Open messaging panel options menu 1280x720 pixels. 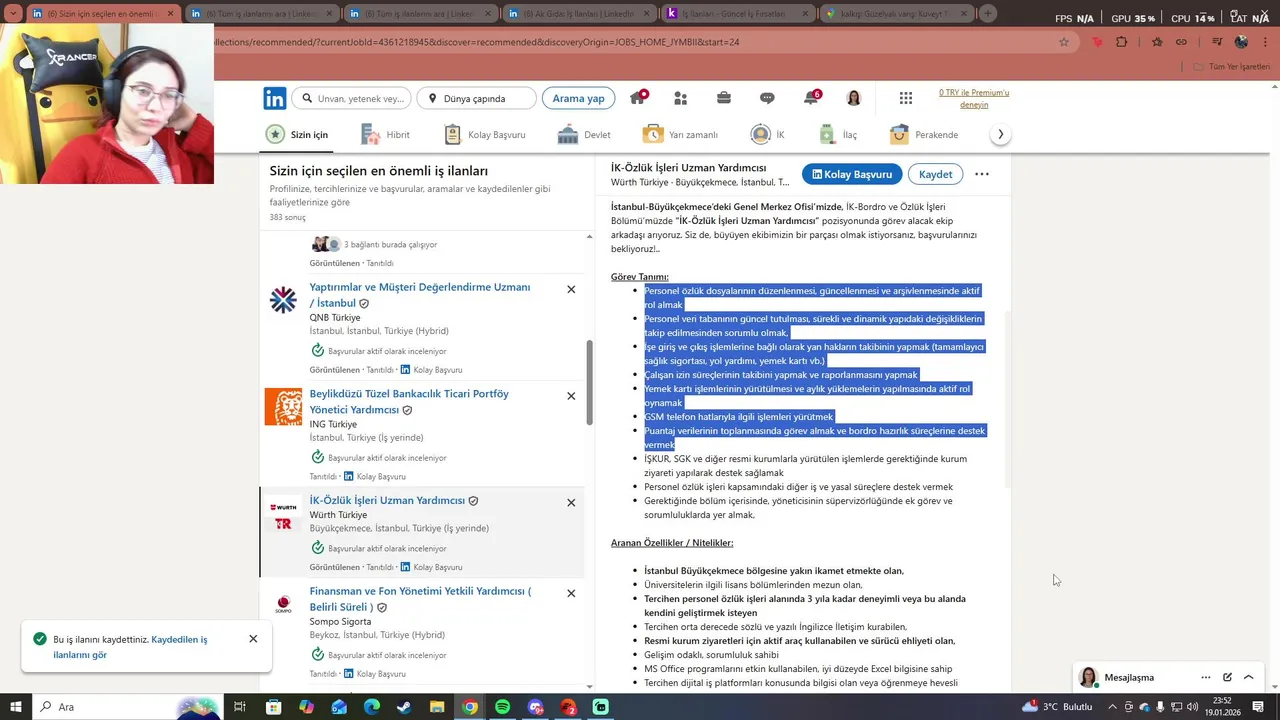coord(1206,677)
